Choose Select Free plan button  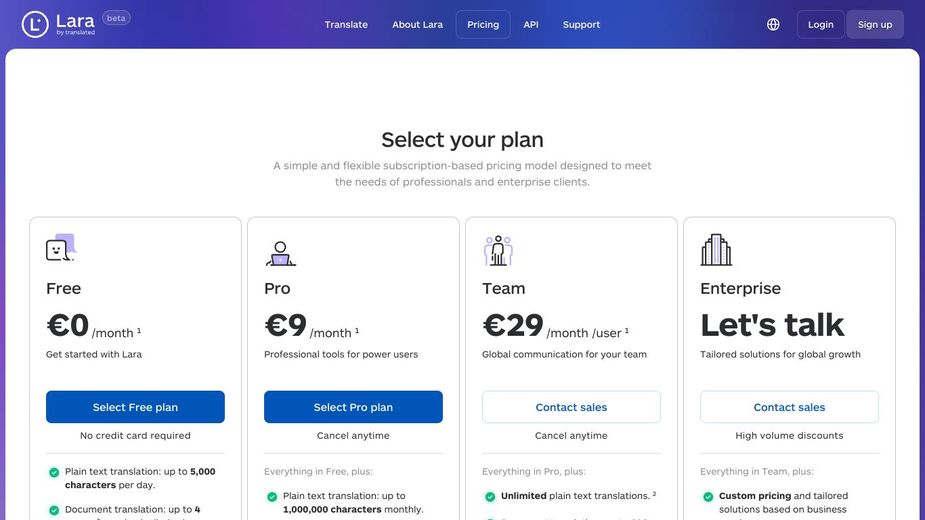(x=135, y=407)
